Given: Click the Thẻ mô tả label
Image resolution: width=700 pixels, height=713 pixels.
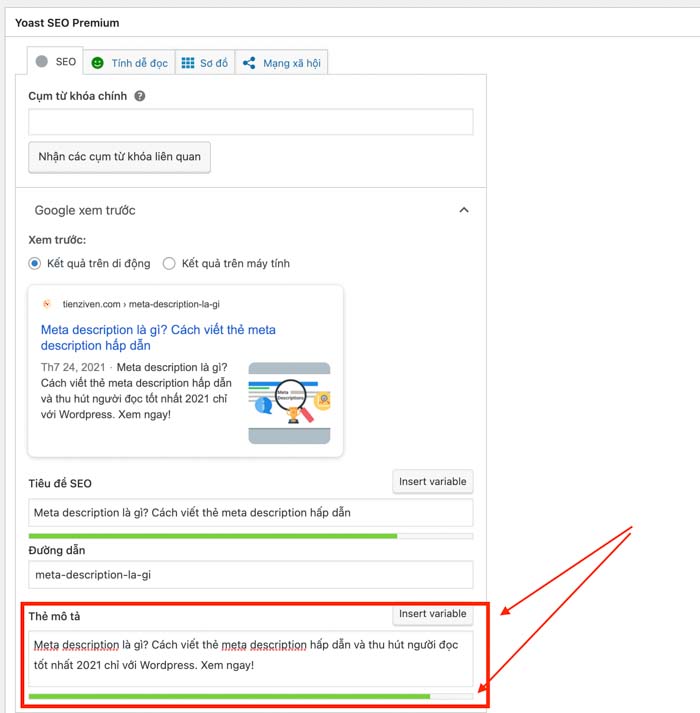Looking at the screenshot, I should [54, 616].
